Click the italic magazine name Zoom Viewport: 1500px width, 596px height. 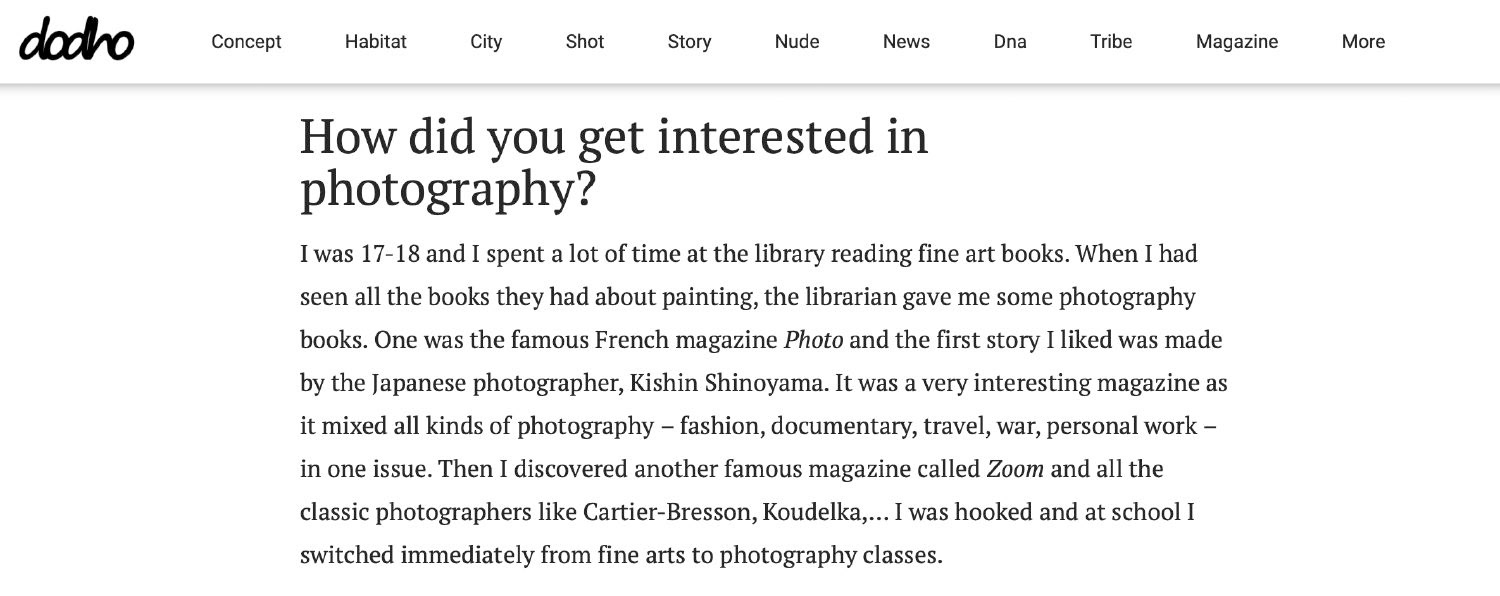(1015, 469)
